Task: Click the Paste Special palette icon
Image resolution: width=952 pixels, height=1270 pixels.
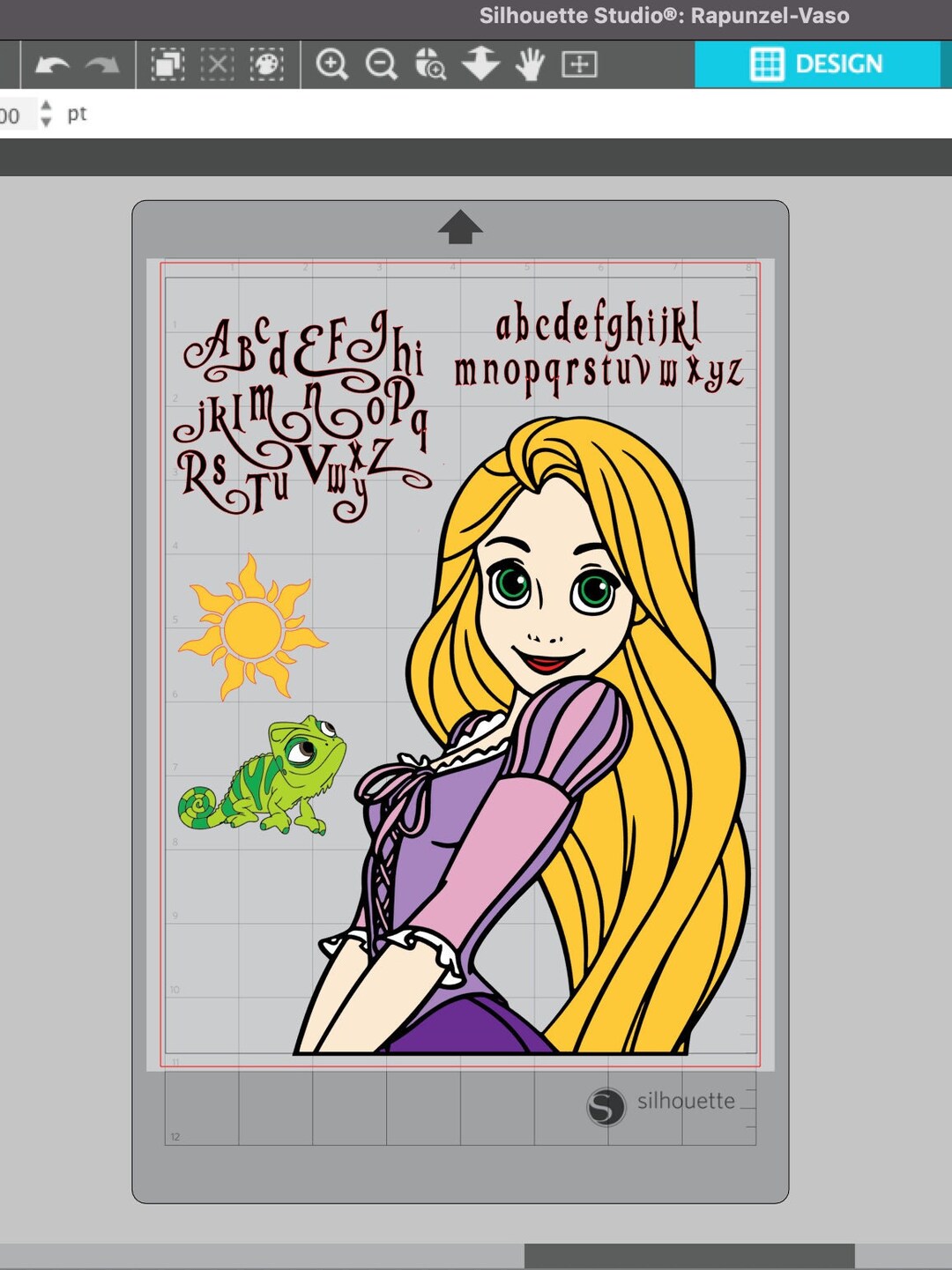Action: [269, 63]
